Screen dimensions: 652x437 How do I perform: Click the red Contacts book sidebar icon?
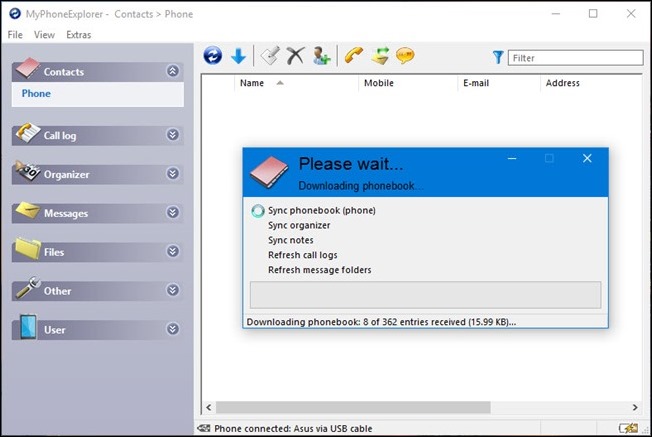tap(27, 68)
